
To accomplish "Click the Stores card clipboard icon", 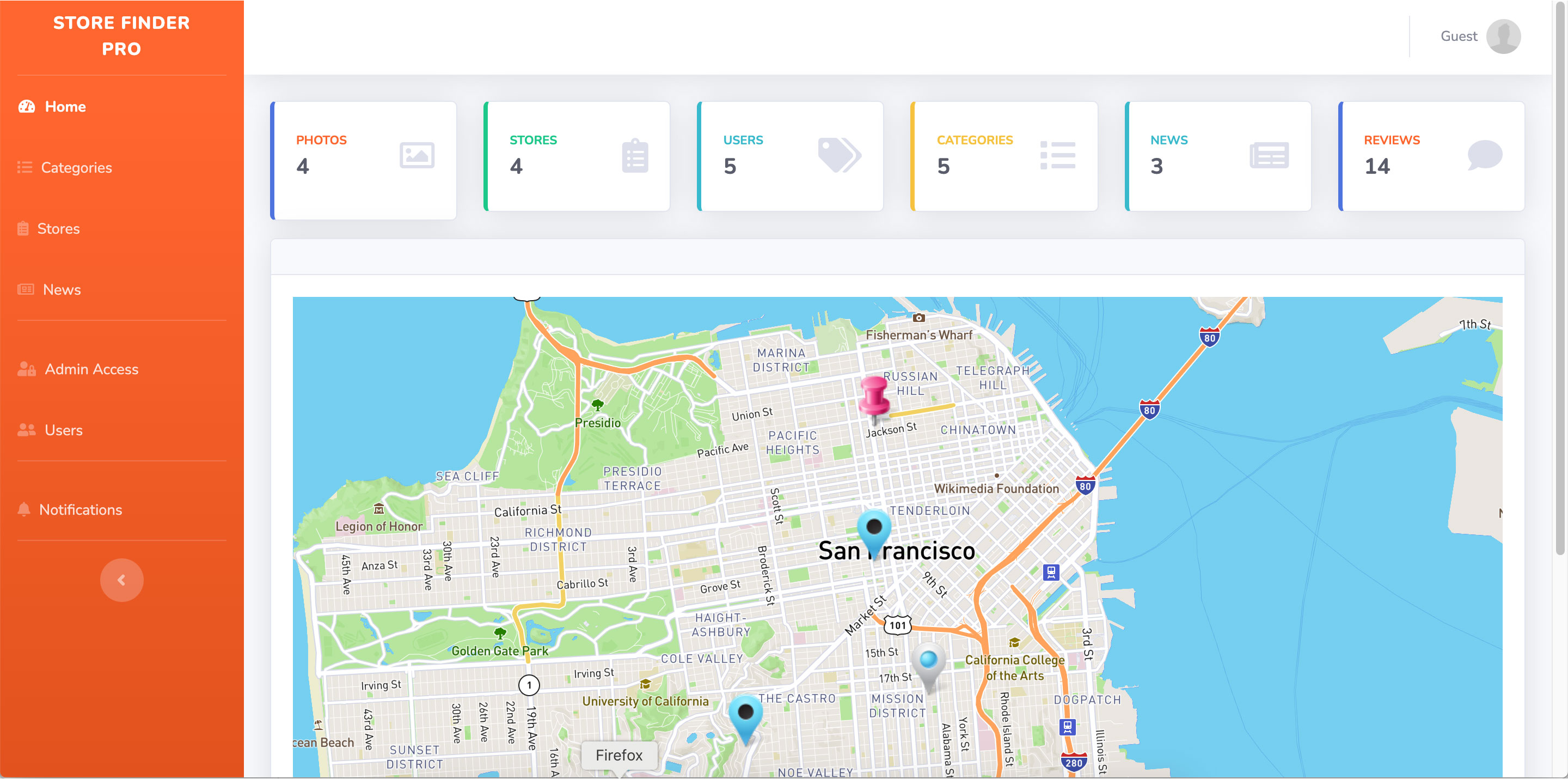I will point(635,156).
